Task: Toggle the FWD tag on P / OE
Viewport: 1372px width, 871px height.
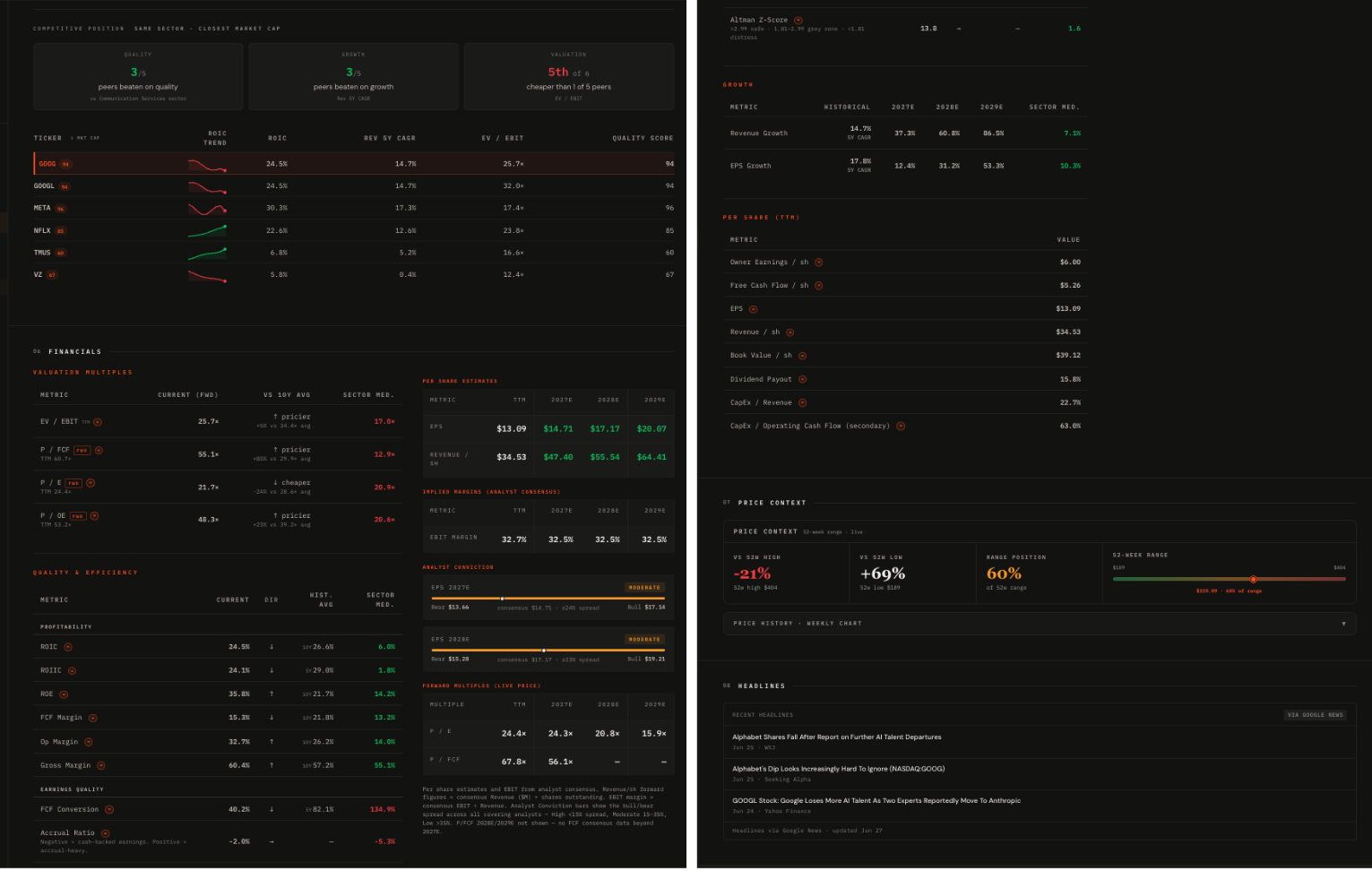Action: [78, 516]
